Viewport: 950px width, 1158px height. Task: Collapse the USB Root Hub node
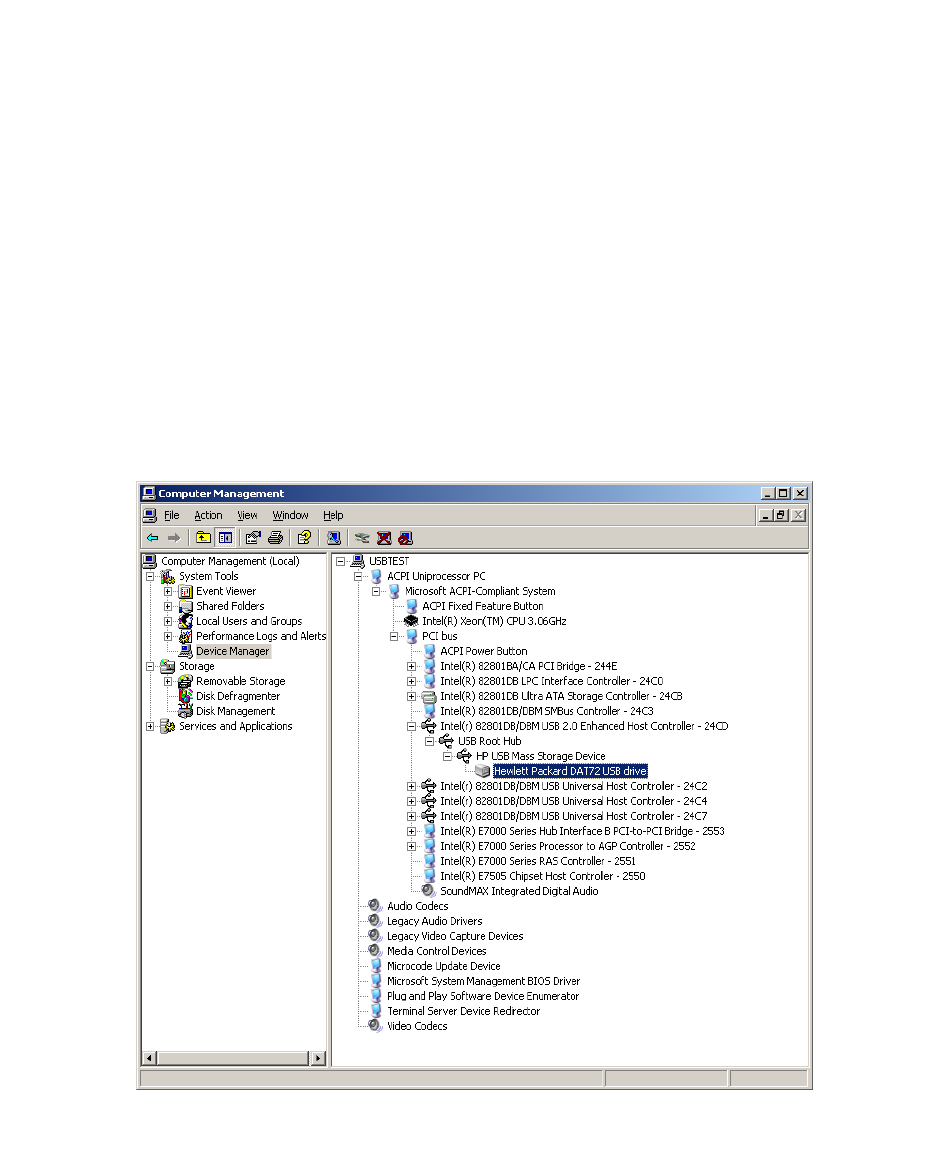(430, 741)
